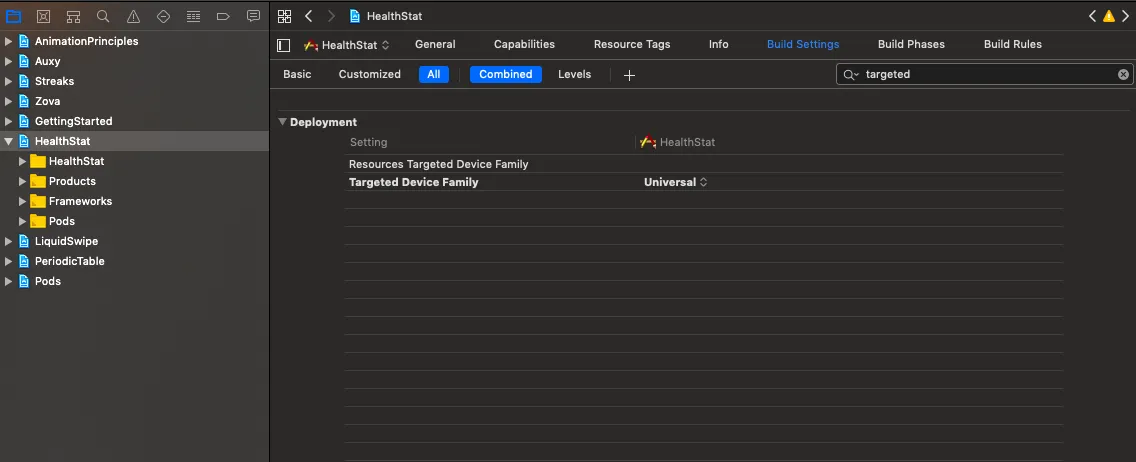Image resolution: width=1136 pixels, height=462 pixels.
Task: Select the Products folder row
Action: click(134, 181)
